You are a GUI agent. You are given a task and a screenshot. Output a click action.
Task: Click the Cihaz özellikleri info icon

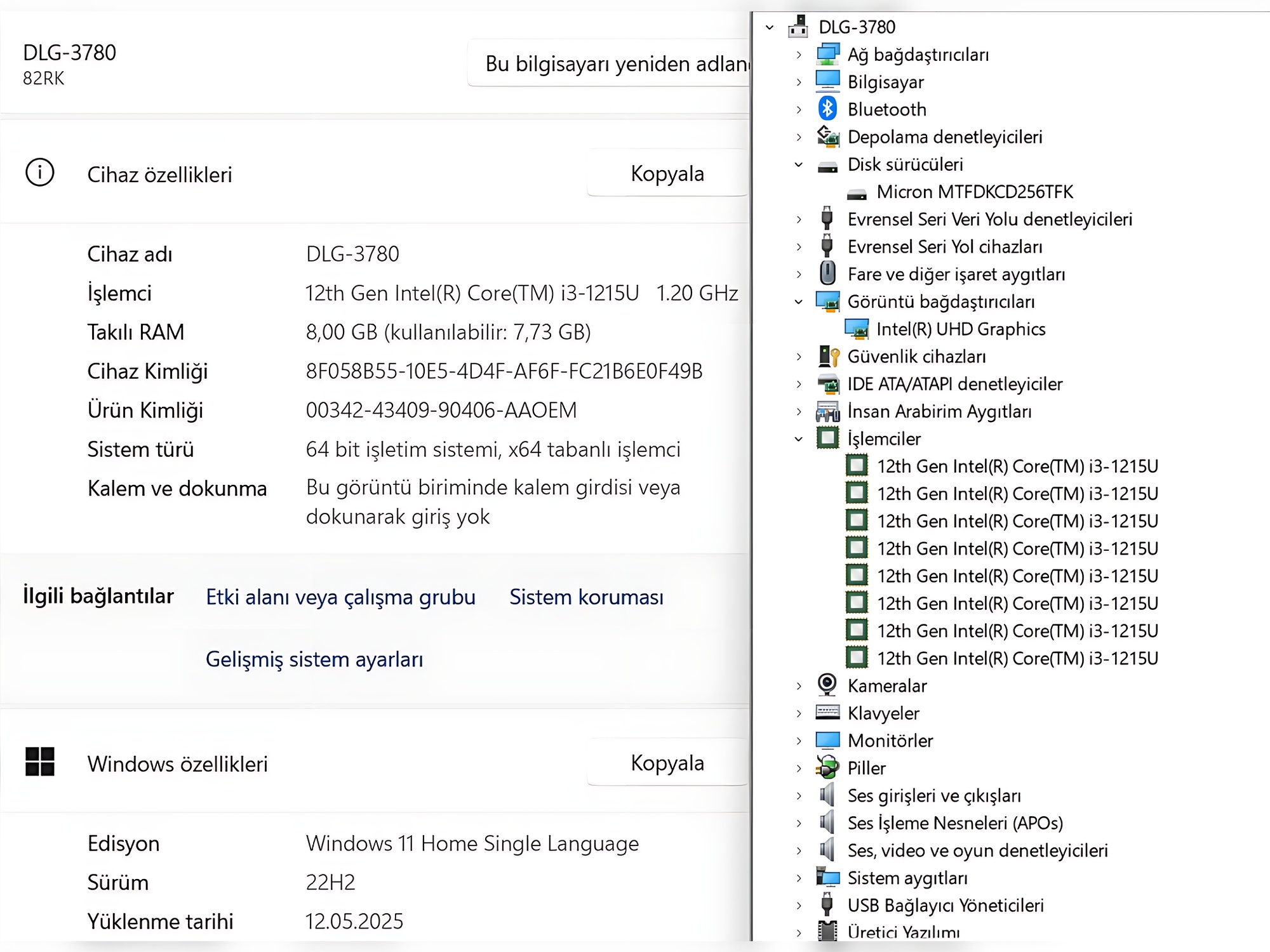39,173
